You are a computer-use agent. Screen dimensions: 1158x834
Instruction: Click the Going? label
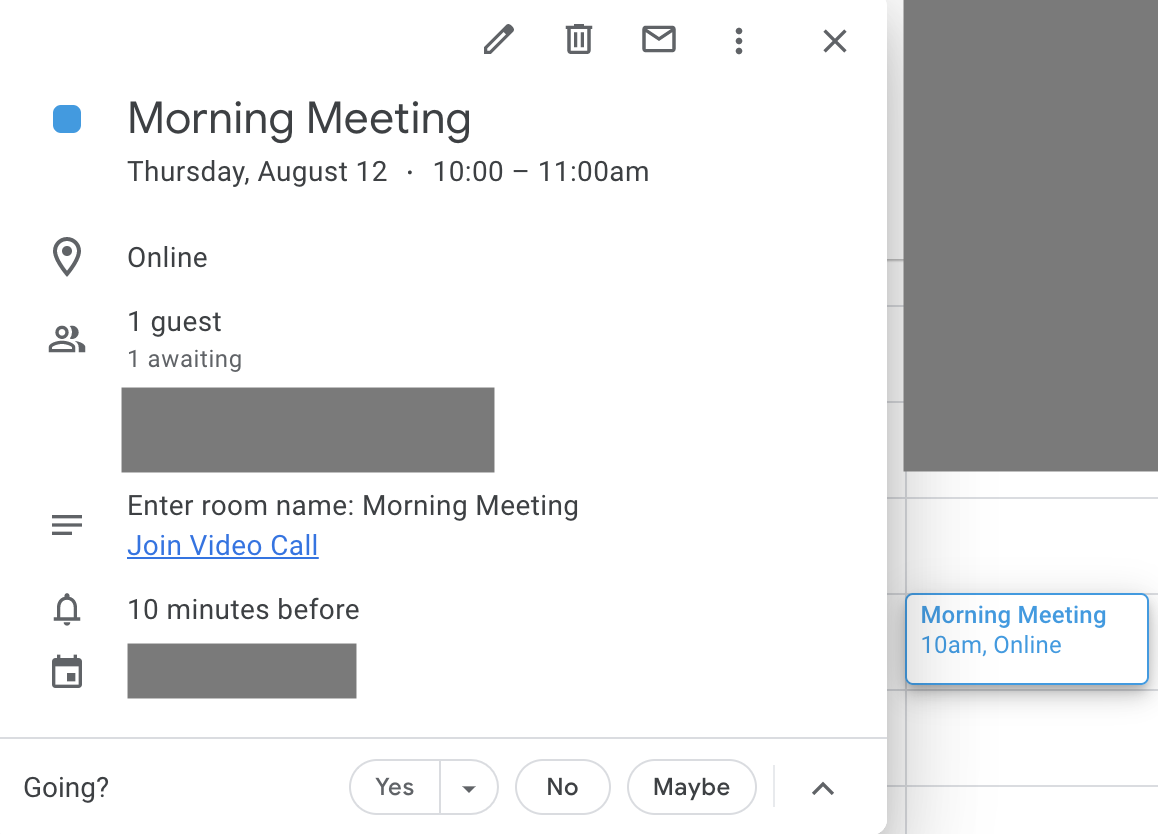pos(66,787)
